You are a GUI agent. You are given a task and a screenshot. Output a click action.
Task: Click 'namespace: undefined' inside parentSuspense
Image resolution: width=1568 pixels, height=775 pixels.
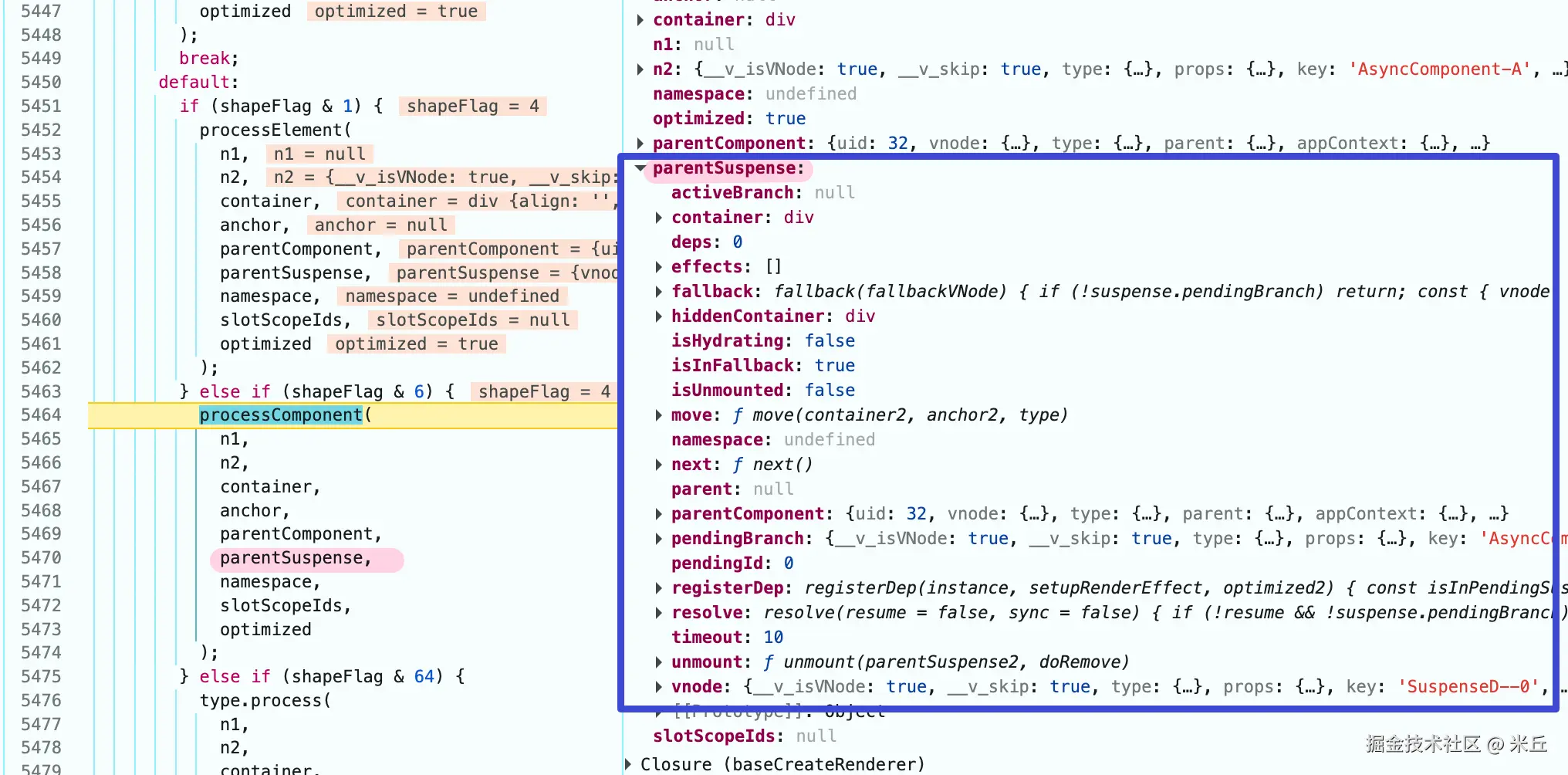point(773,440)
